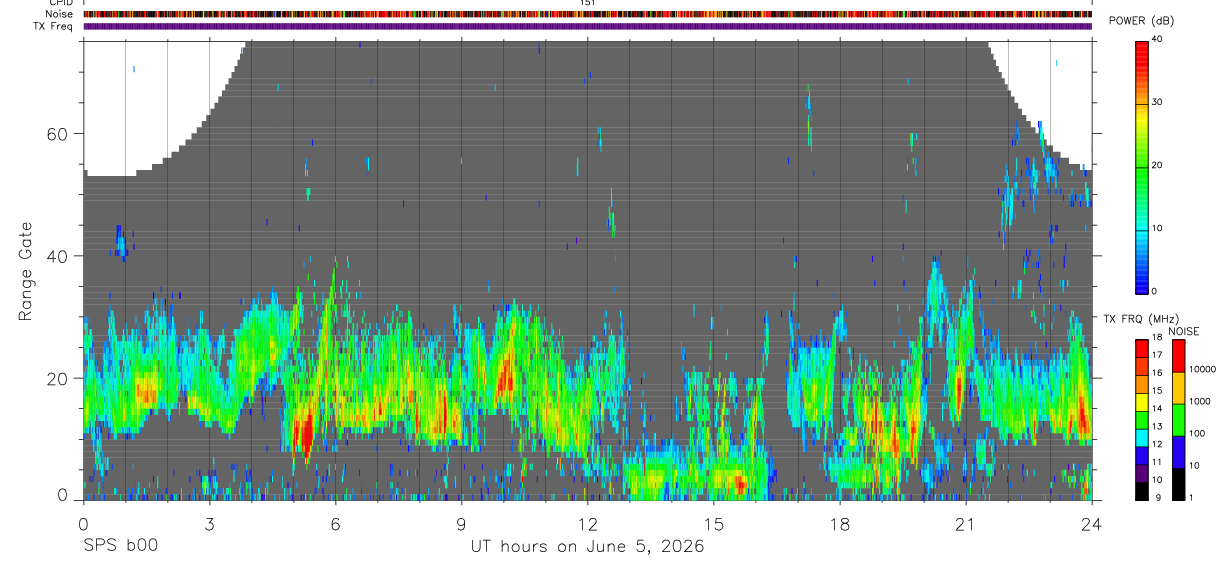The width and height of the screenshot is (1228, 567).
Task: Click yellow segment of TX FRQ scale
Action: 1142,402
